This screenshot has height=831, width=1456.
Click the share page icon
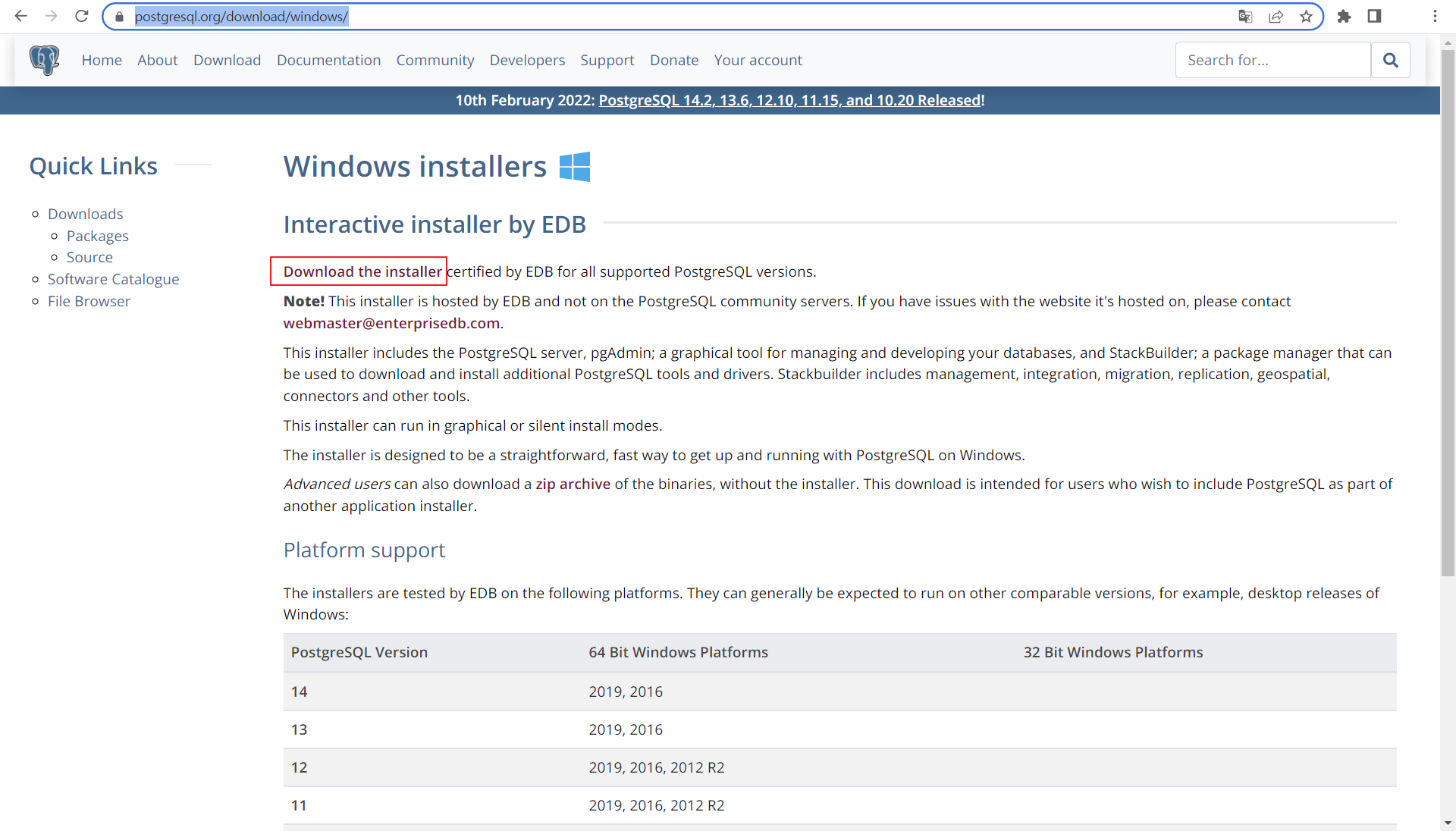[x=1276, y=17]
